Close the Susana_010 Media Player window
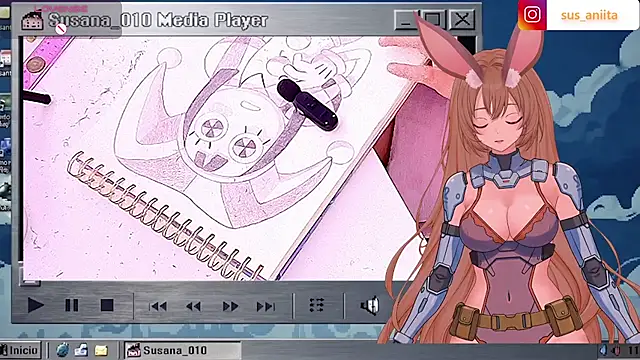Viewport: 640px width, 360px height. tap(462, 19)
